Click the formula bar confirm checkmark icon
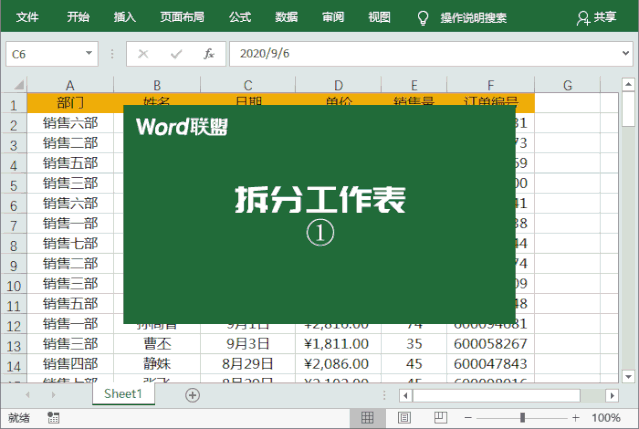 coord(176,54)
